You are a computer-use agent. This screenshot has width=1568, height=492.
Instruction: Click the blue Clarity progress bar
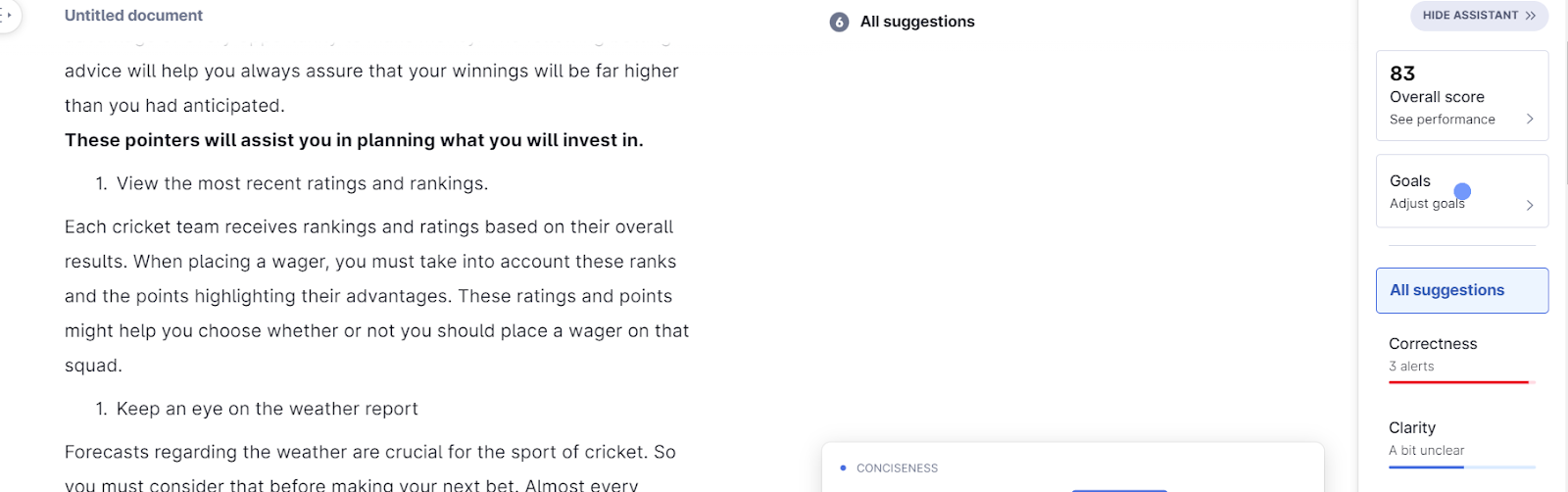pyautogui.click(x=1426, y=467)
